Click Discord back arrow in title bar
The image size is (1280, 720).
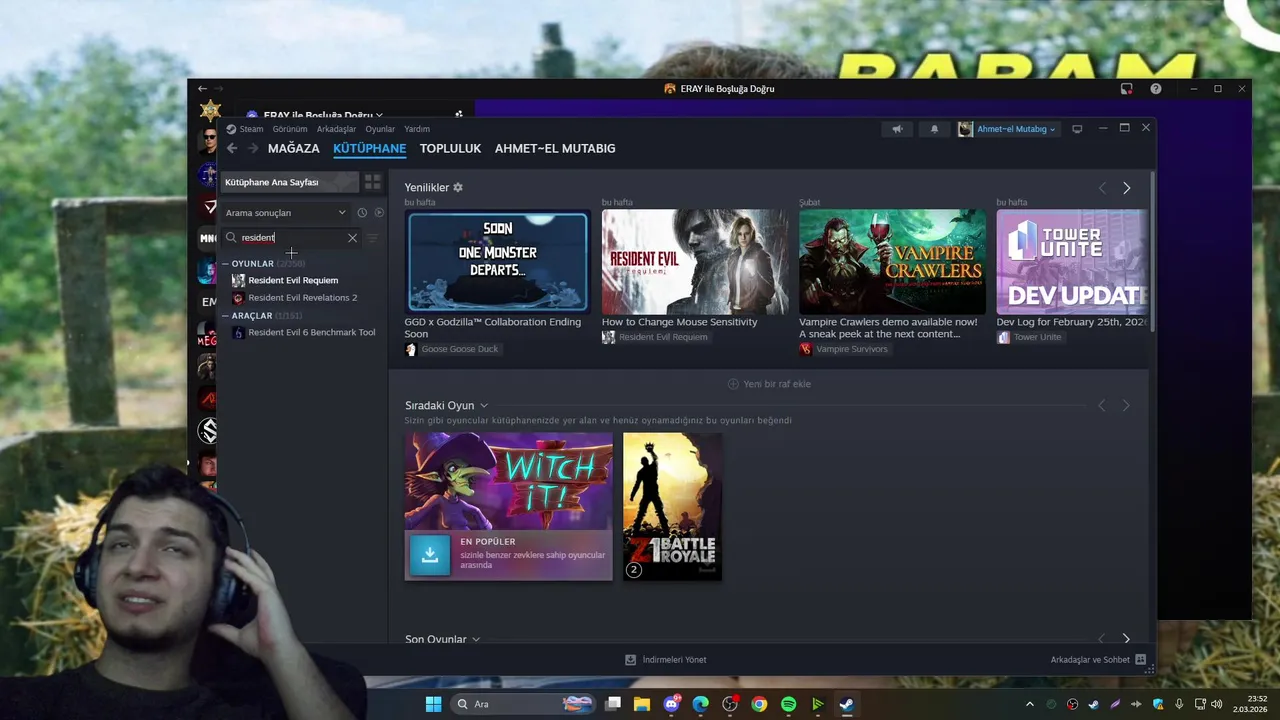pyautogui.click(x=202, y=89)
